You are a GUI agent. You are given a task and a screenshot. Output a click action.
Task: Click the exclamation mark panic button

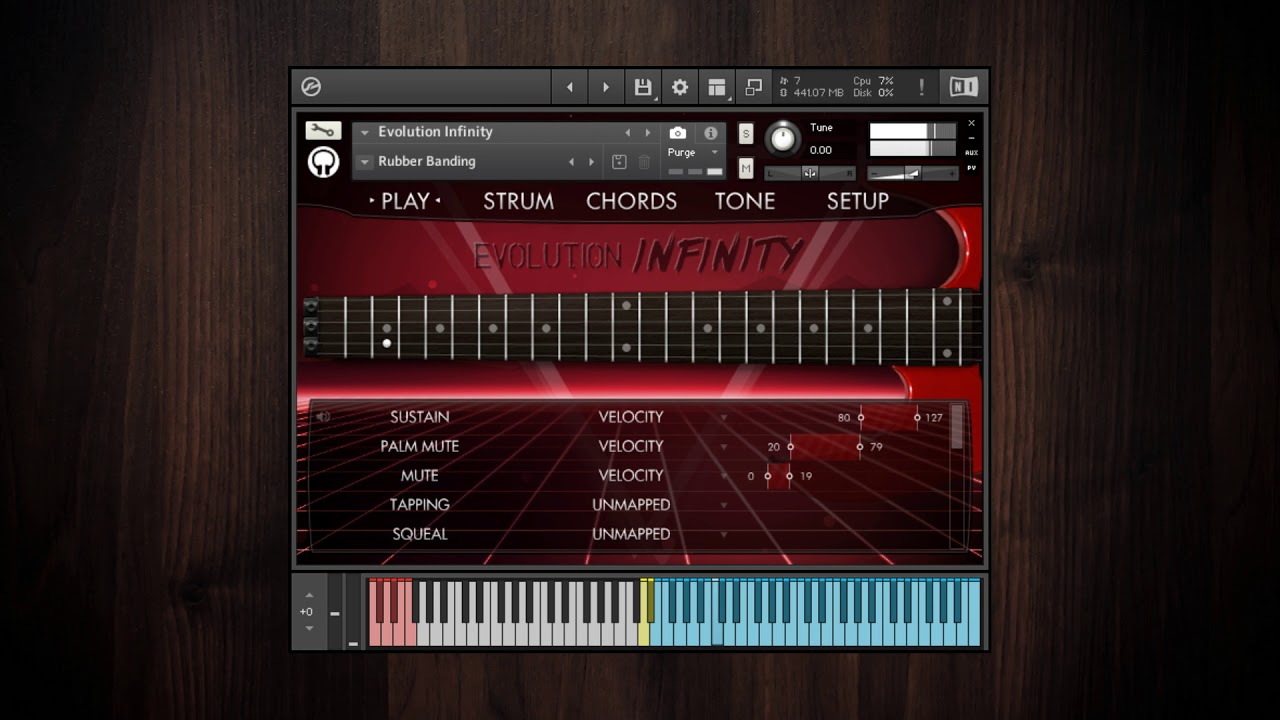(x=921, y=87)
